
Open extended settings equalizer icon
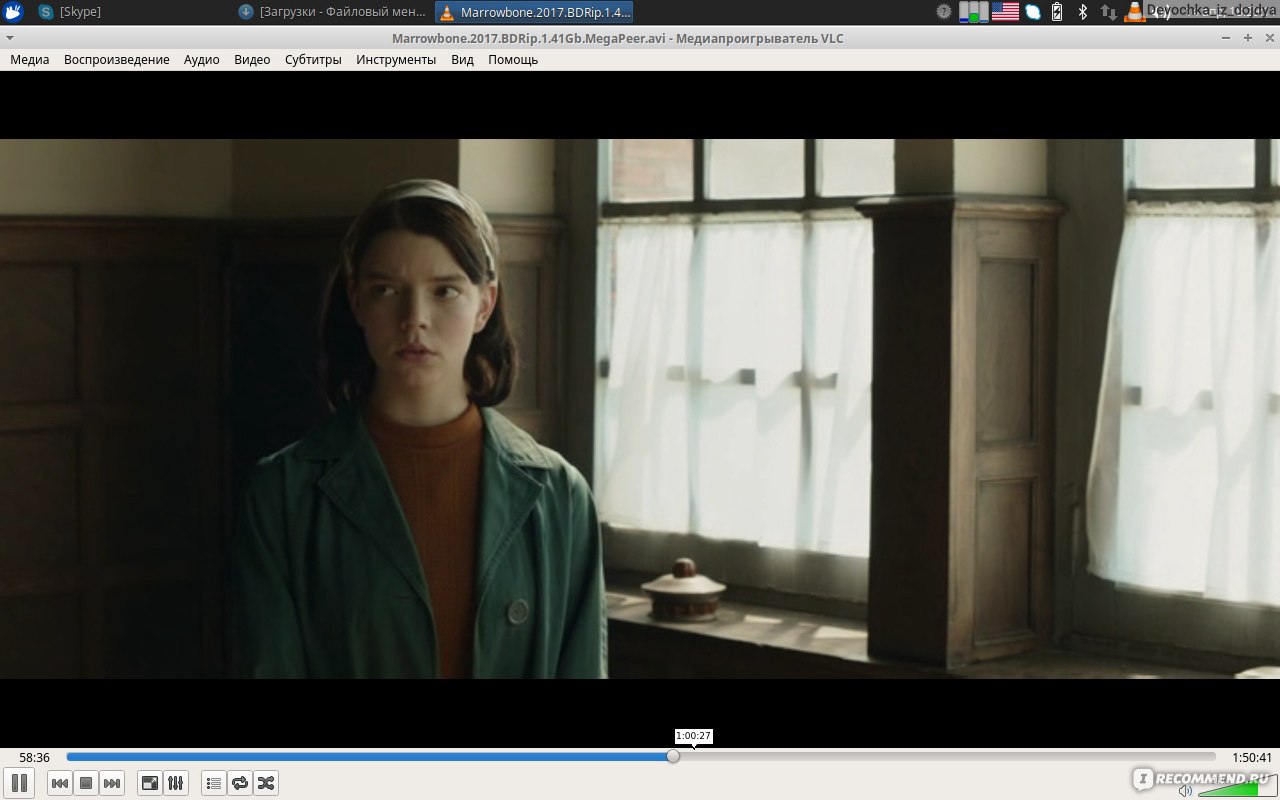click(176, 783)
